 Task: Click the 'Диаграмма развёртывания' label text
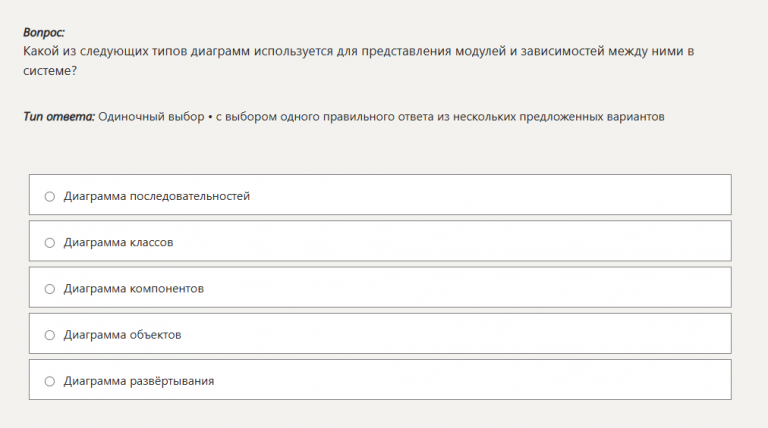(x=139, y=381)
